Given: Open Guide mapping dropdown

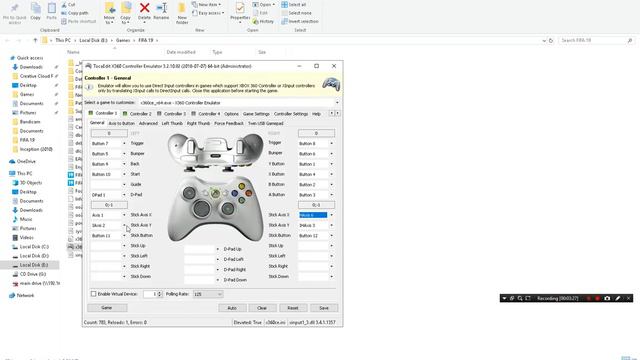Looking at the screenshot, I should [124, 184].
